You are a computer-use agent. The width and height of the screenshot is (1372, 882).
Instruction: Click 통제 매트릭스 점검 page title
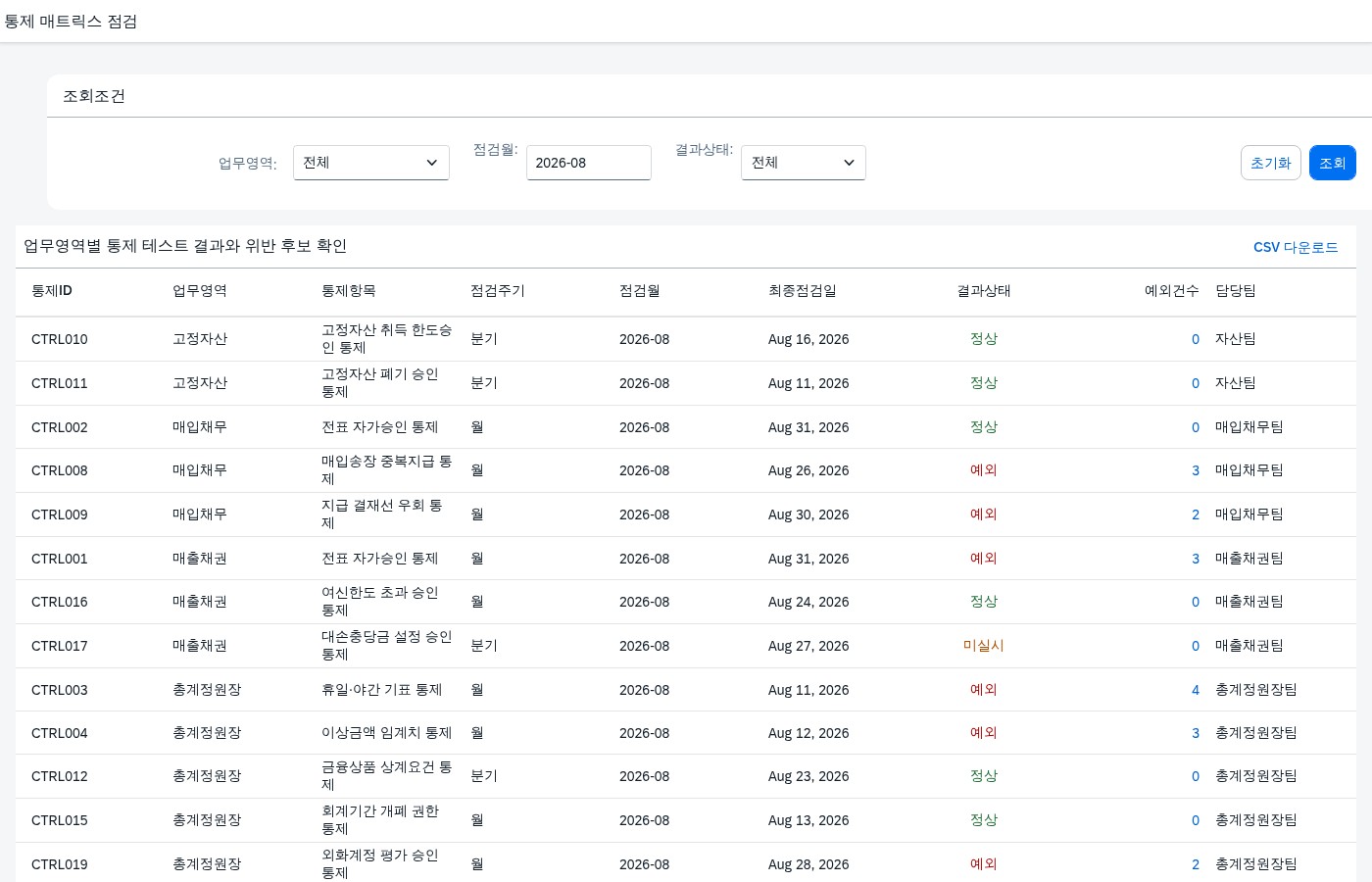[x=71, y=22]
